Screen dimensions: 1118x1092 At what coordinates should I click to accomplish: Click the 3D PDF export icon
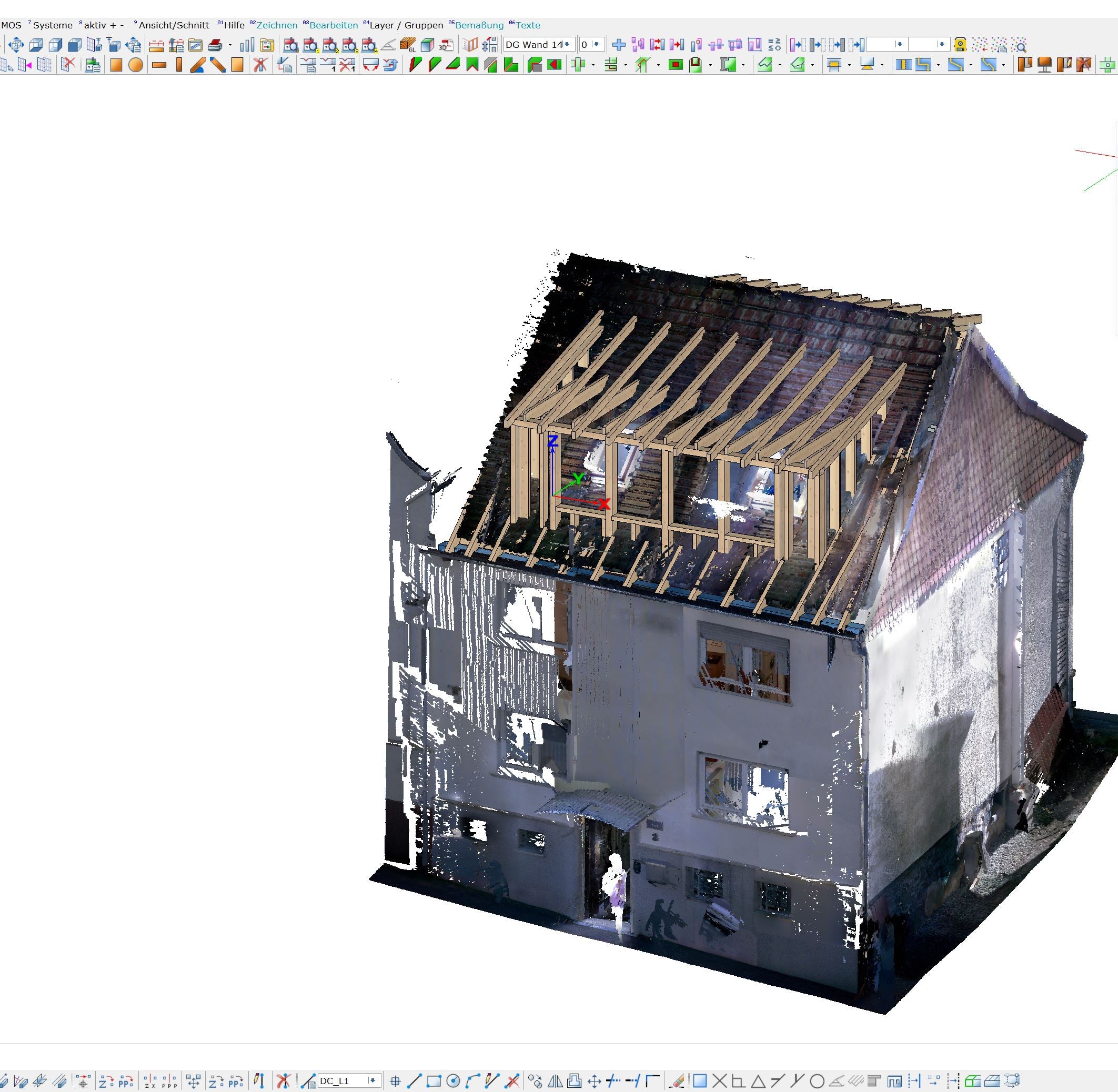446,45
